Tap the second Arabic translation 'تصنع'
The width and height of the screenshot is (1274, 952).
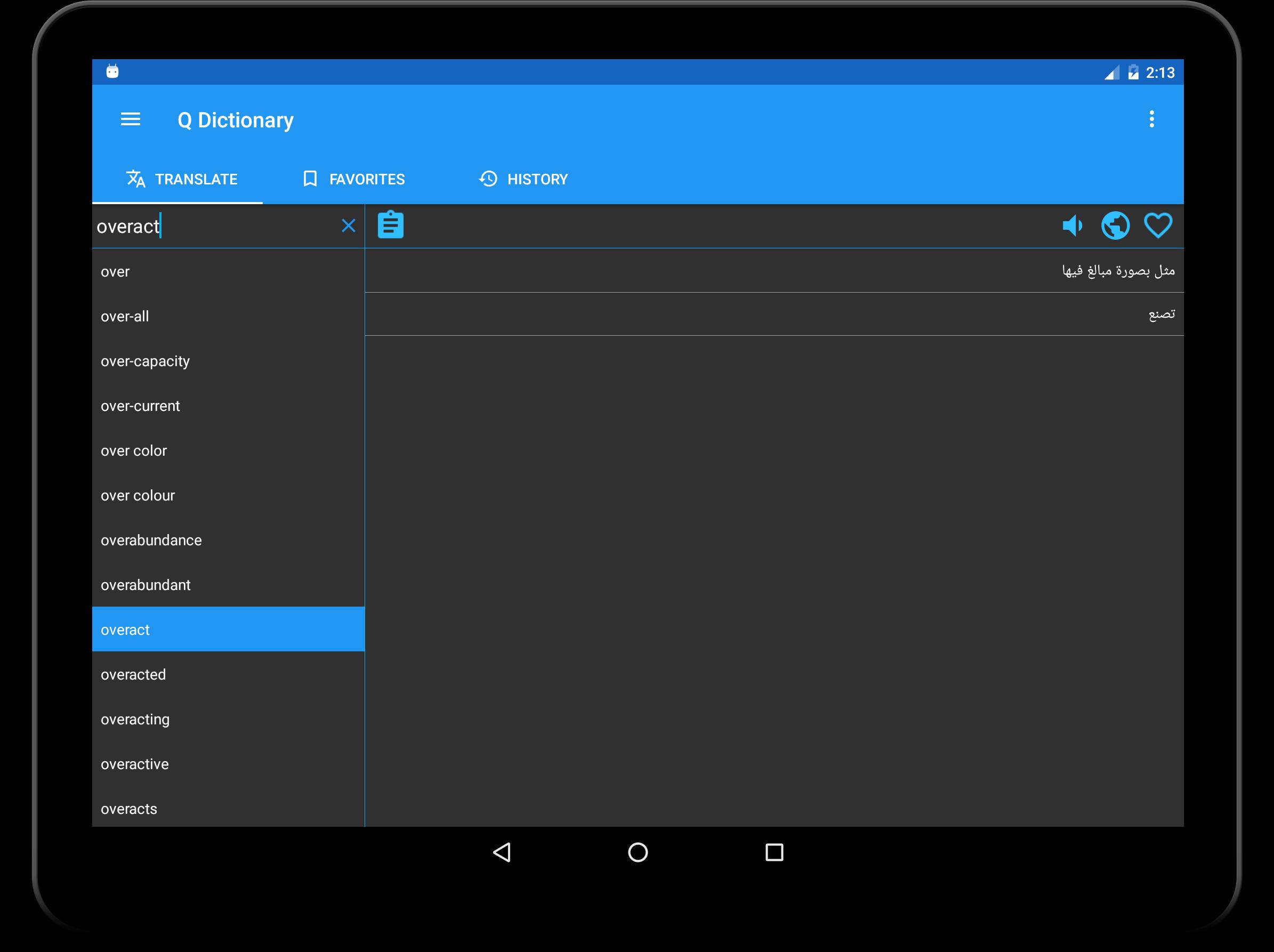pos(774,314)
